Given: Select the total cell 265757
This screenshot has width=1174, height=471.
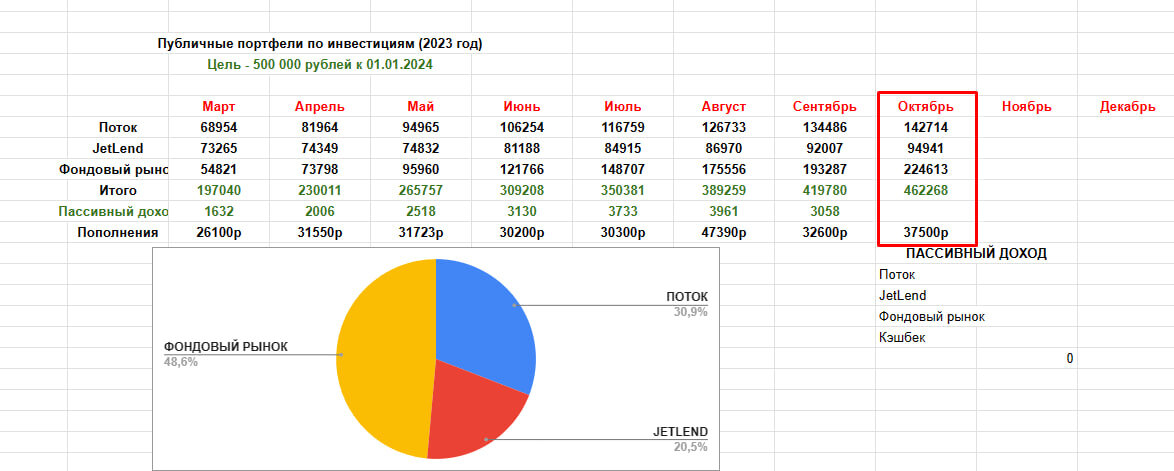Looking at the screenshot, I should [421, 190].
